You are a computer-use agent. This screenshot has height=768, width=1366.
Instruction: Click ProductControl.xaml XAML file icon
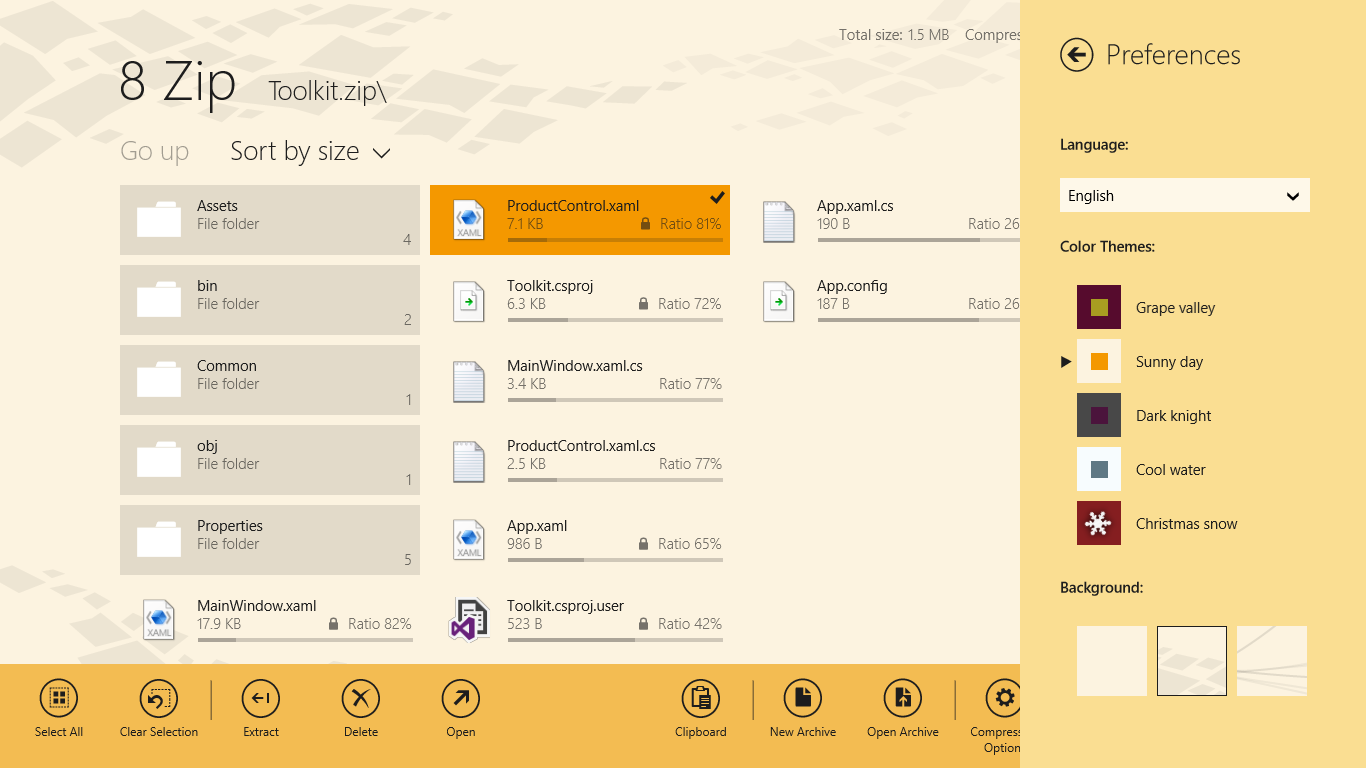pos(469,220)
